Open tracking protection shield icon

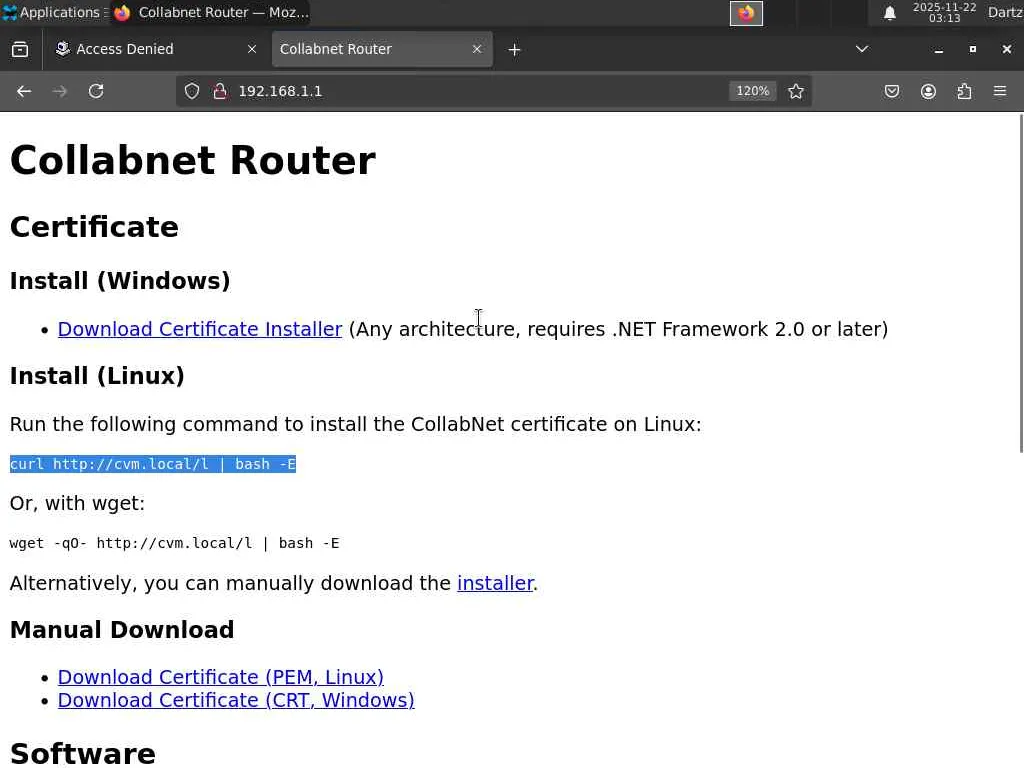(191, 91)
